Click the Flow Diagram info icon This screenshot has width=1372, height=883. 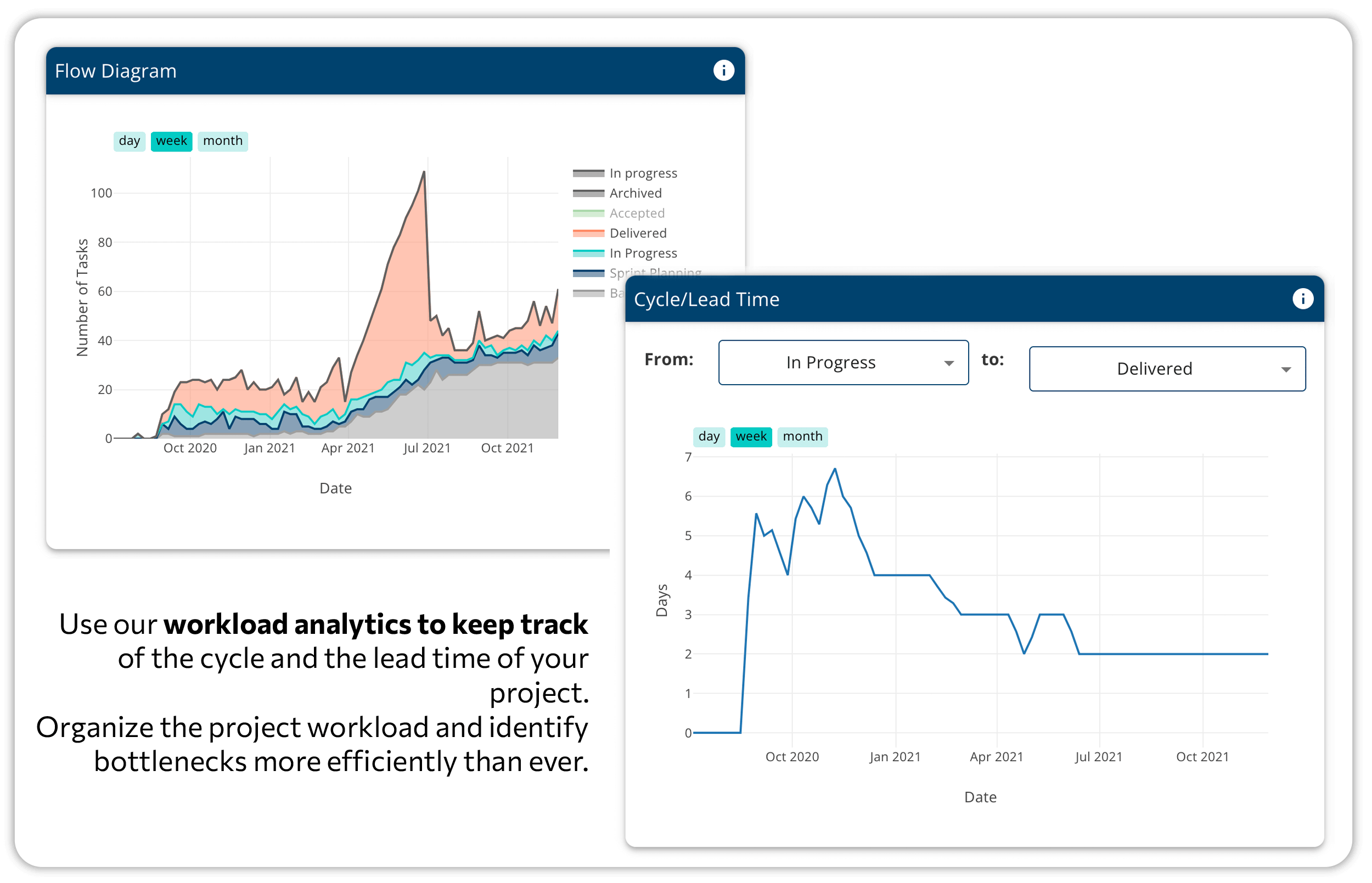coord(723,71)
